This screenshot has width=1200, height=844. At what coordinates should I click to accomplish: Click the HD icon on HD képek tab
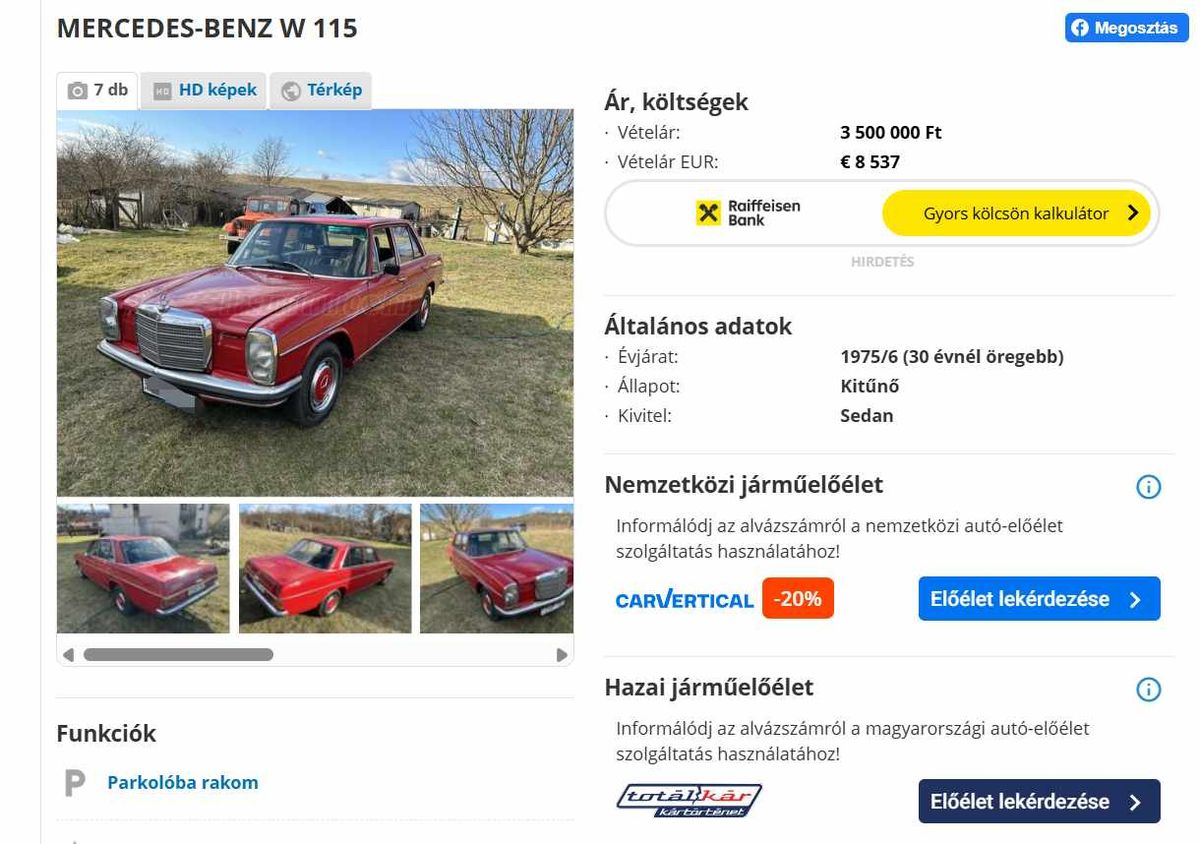[163, 91]
